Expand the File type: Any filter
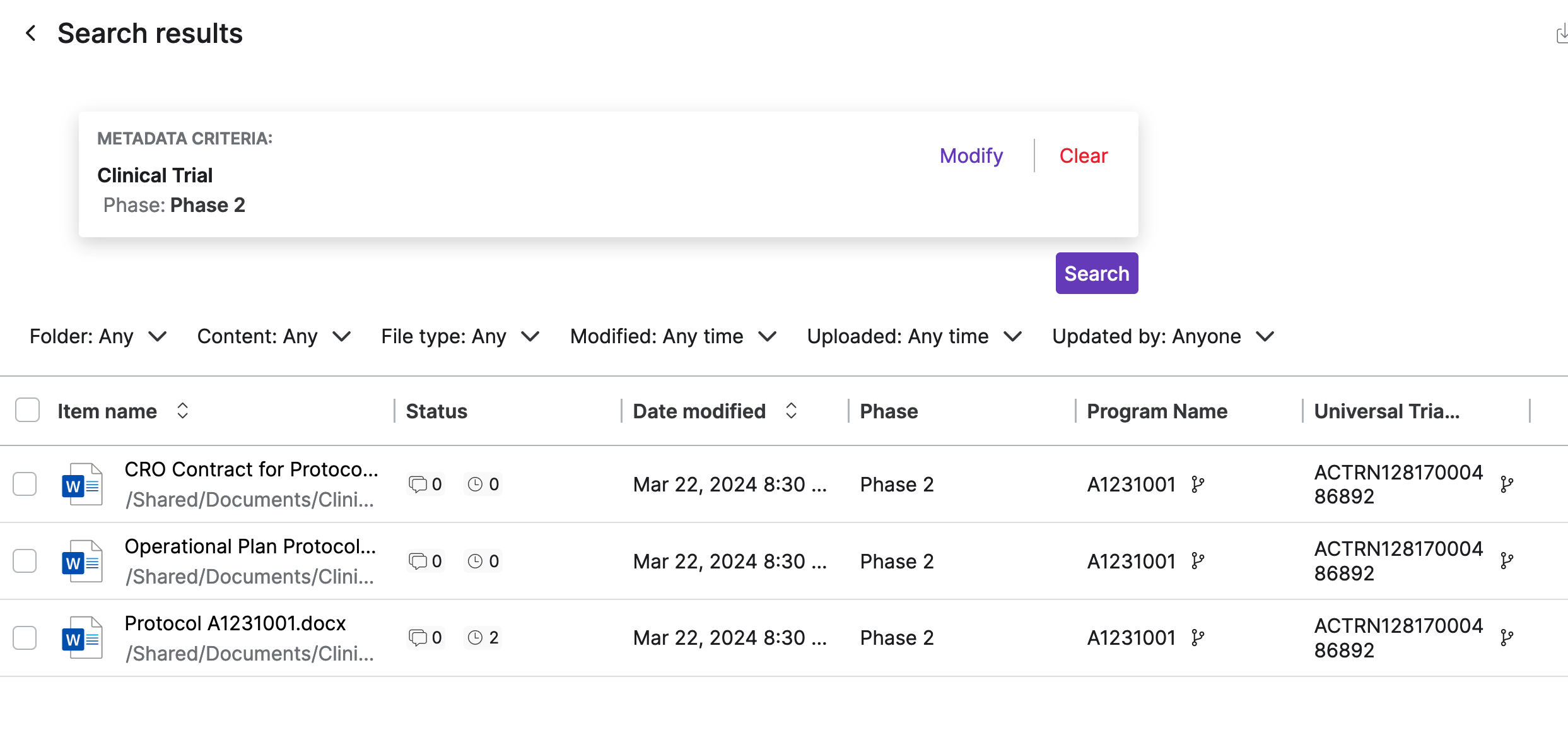The image size is (1568, 747). click(x=460, y=336)
